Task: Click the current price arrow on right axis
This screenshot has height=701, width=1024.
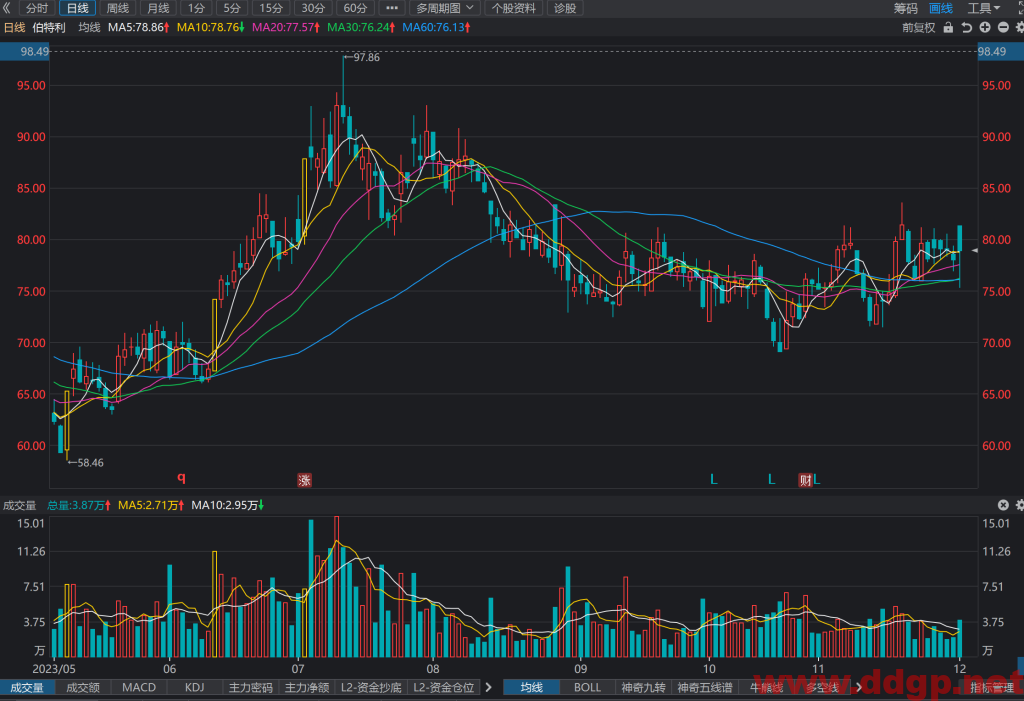Action: pyautogui.click(x=975, y=250)
